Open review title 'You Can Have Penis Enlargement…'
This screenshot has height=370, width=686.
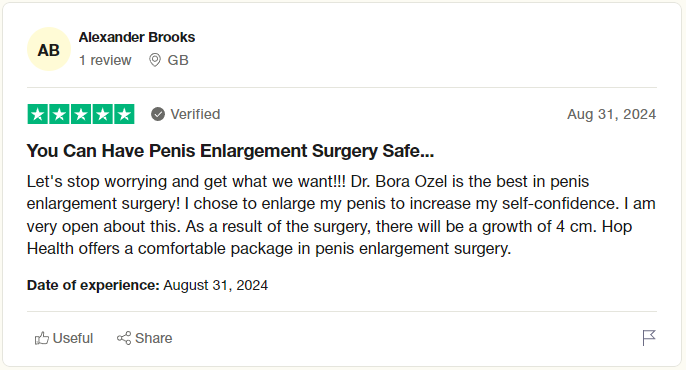tap(231, 151)
